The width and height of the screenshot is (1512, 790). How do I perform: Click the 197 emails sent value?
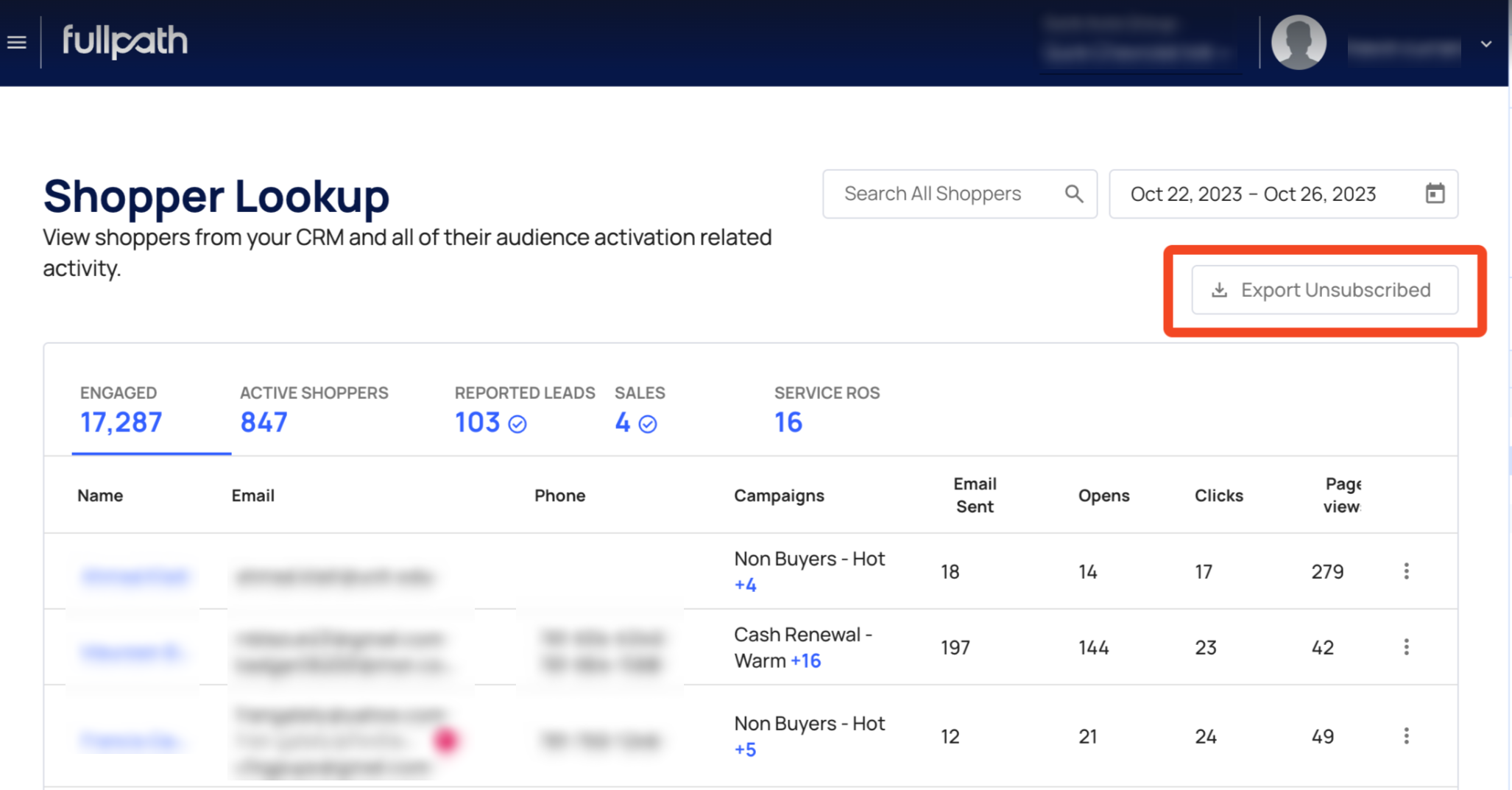pos(955,647)
